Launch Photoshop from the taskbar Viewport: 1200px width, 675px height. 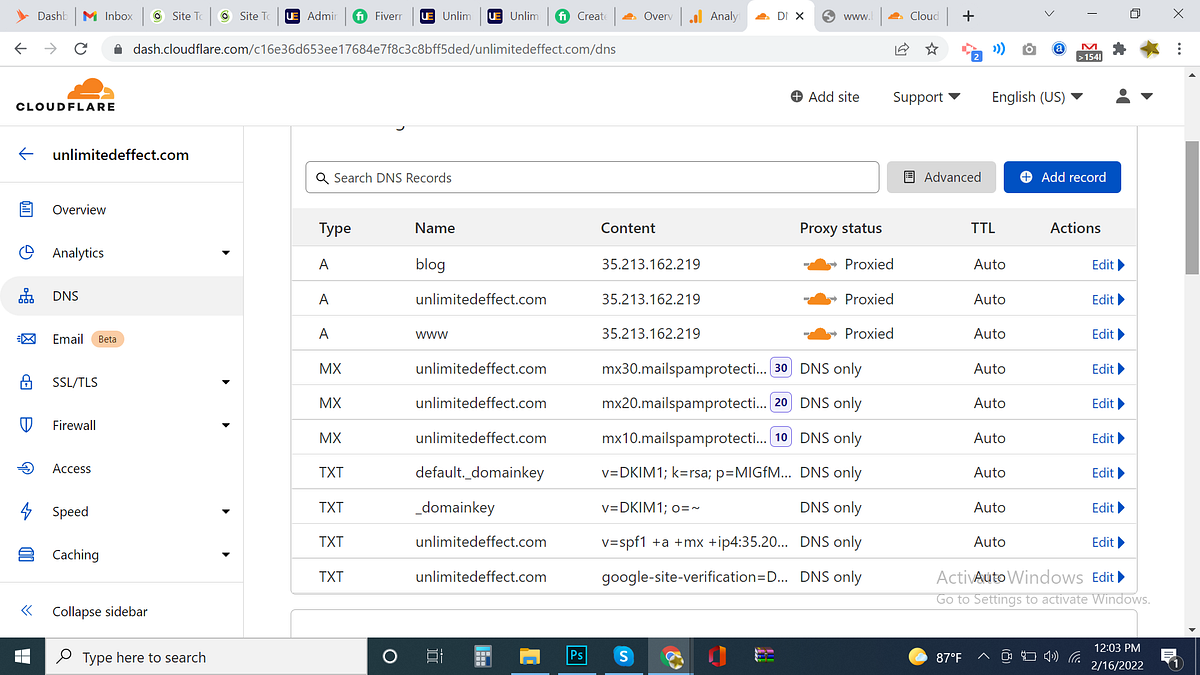coord(576,656)
